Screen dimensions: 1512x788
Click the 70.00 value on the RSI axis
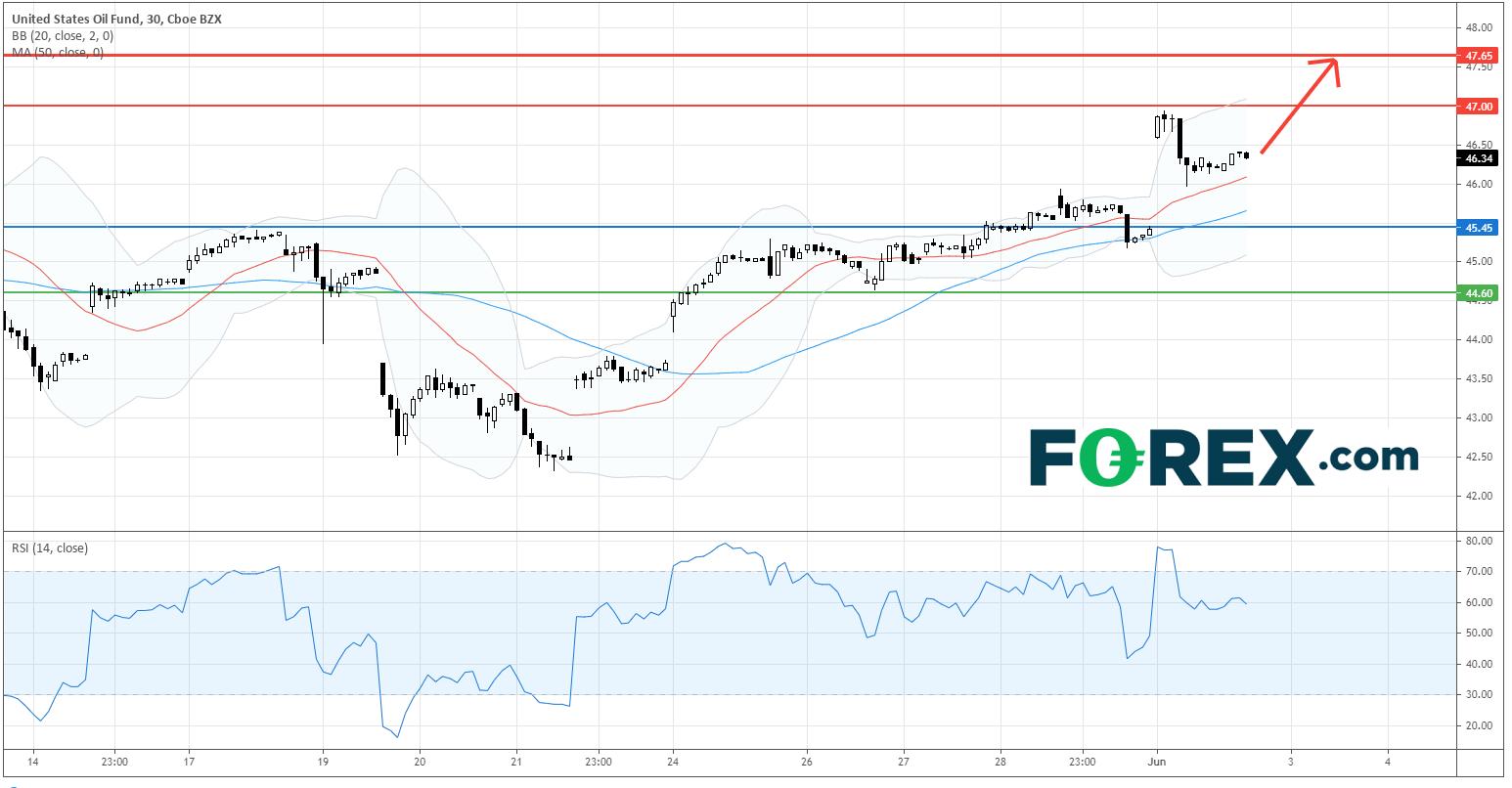pyautogui.click(x=1479, y=571)
